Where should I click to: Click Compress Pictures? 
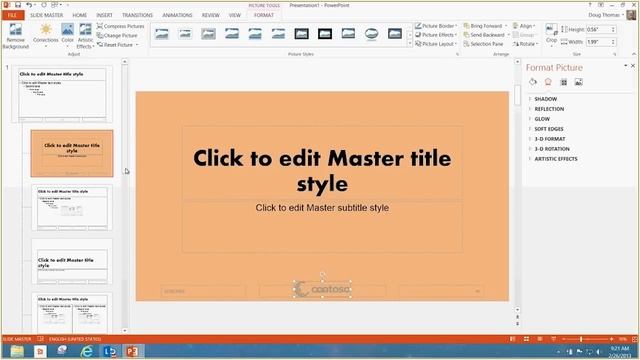pos(120,26)
